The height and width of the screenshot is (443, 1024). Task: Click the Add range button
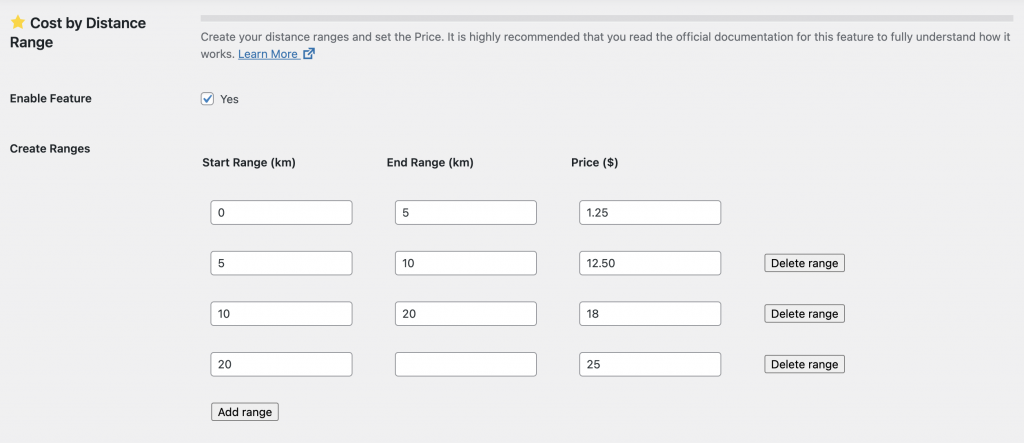tap(245, 412)
